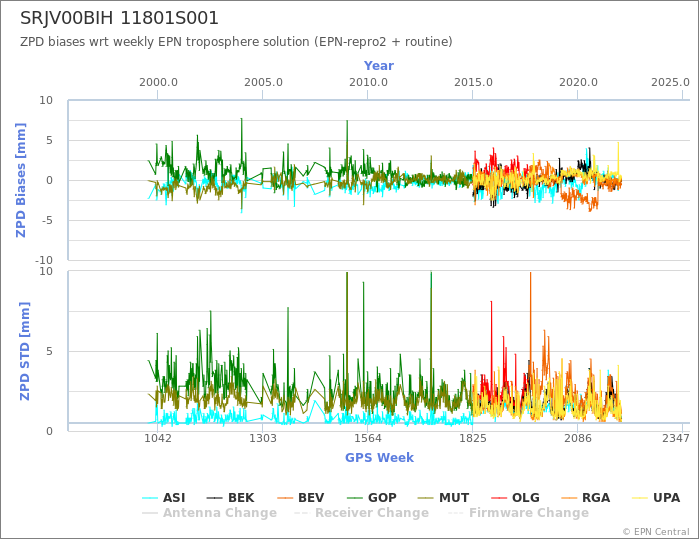
Task: Click the 1042 GPS week label
Action: pyautogui.click(x=158, y=438)
